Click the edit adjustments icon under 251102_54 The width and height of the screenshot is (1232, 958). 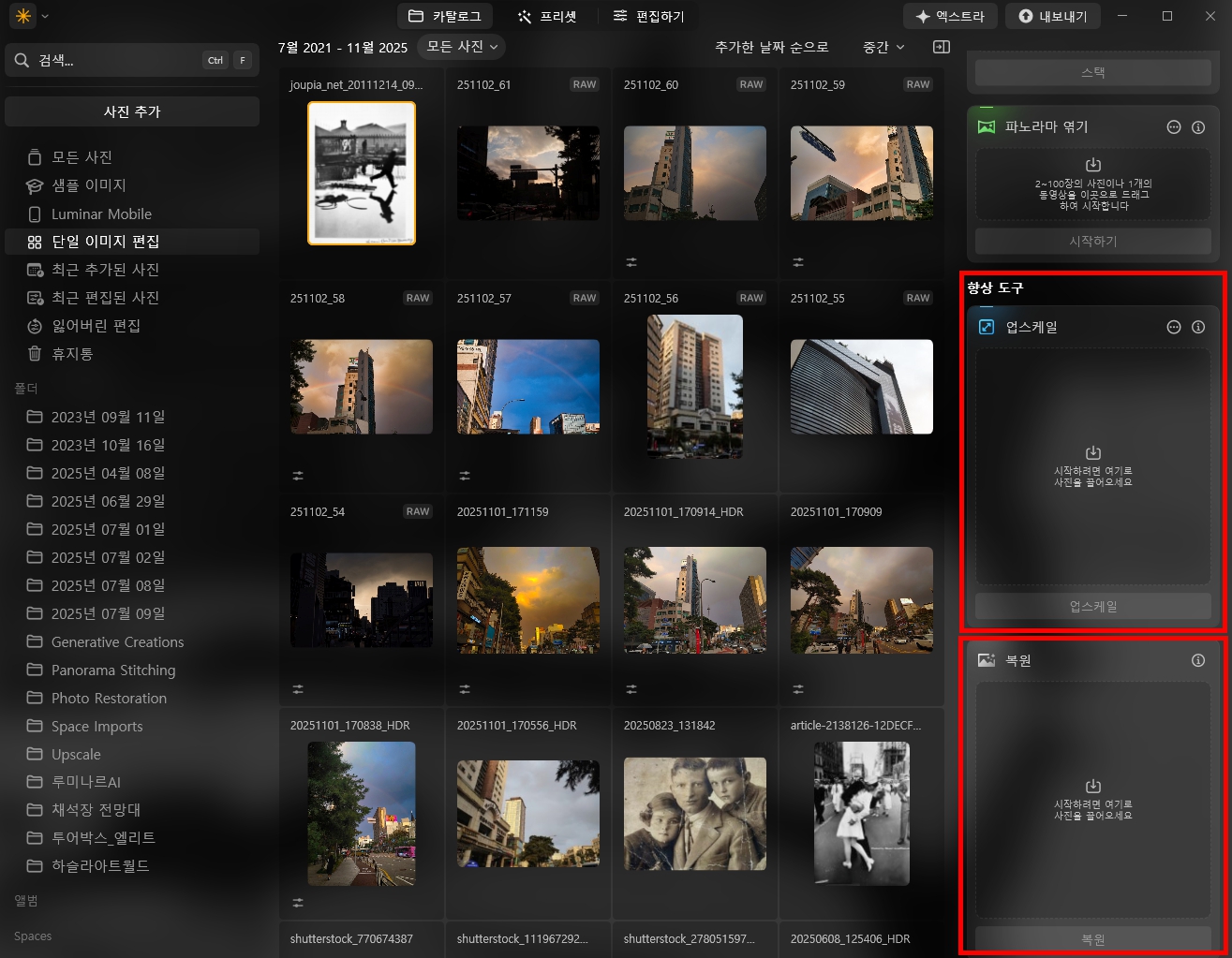click(298, 689)
